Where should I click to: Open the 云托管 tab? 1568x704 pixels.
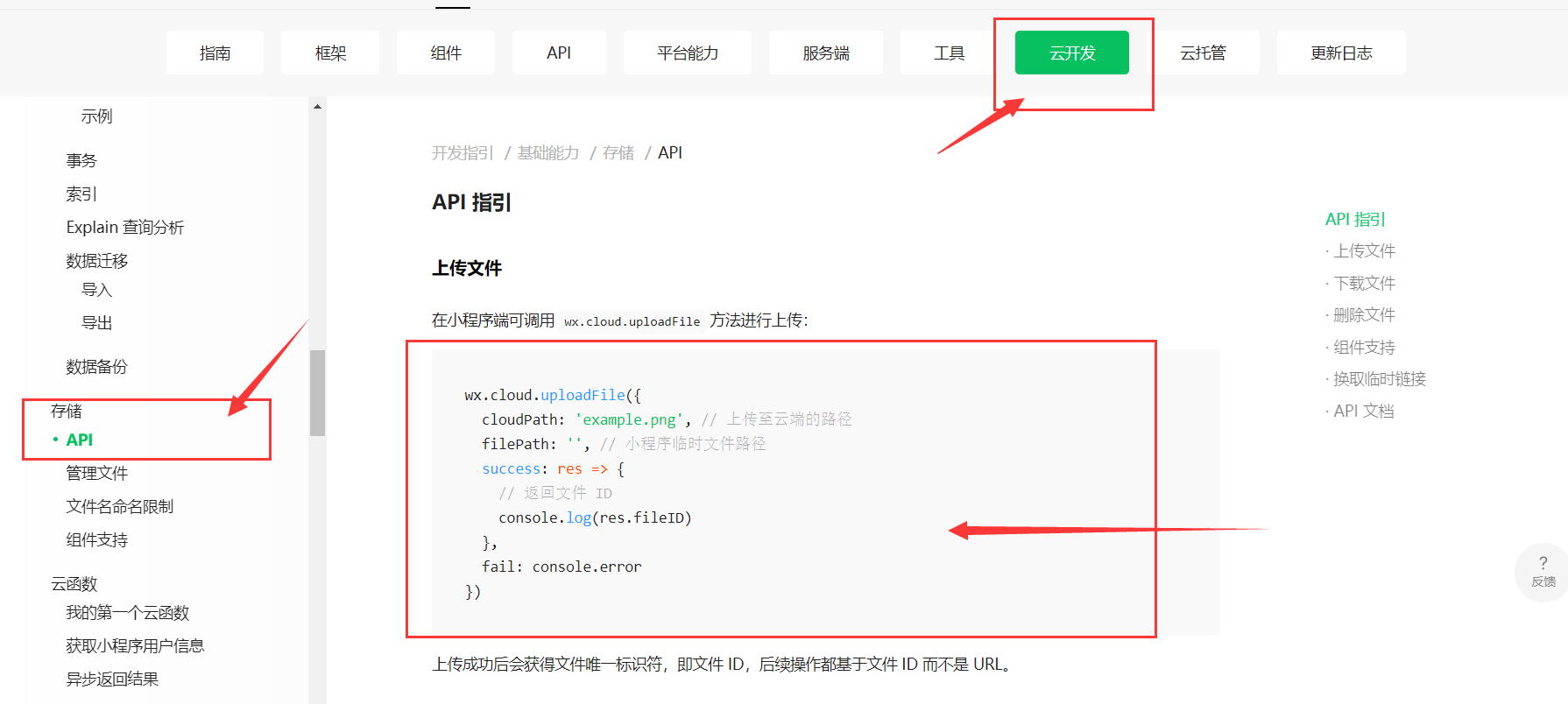[x=1203, y=53]
